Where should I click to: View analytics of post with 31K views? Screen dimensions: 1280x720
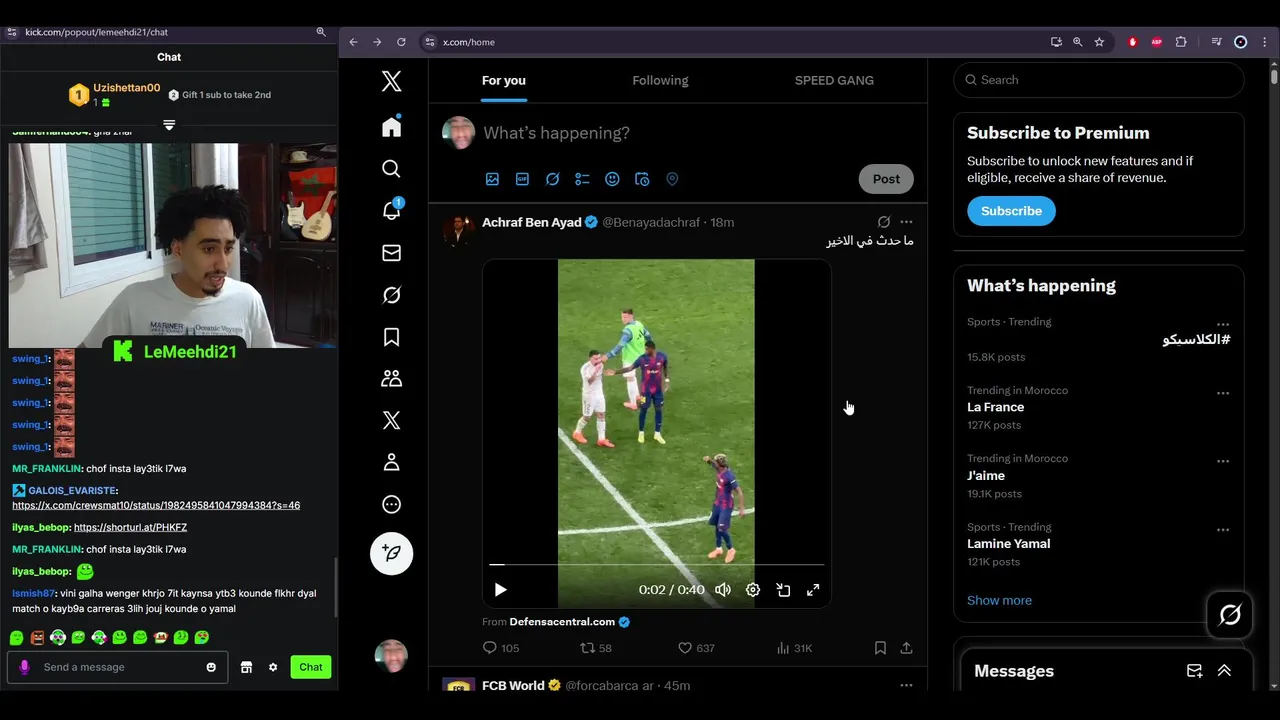(794, 648)
